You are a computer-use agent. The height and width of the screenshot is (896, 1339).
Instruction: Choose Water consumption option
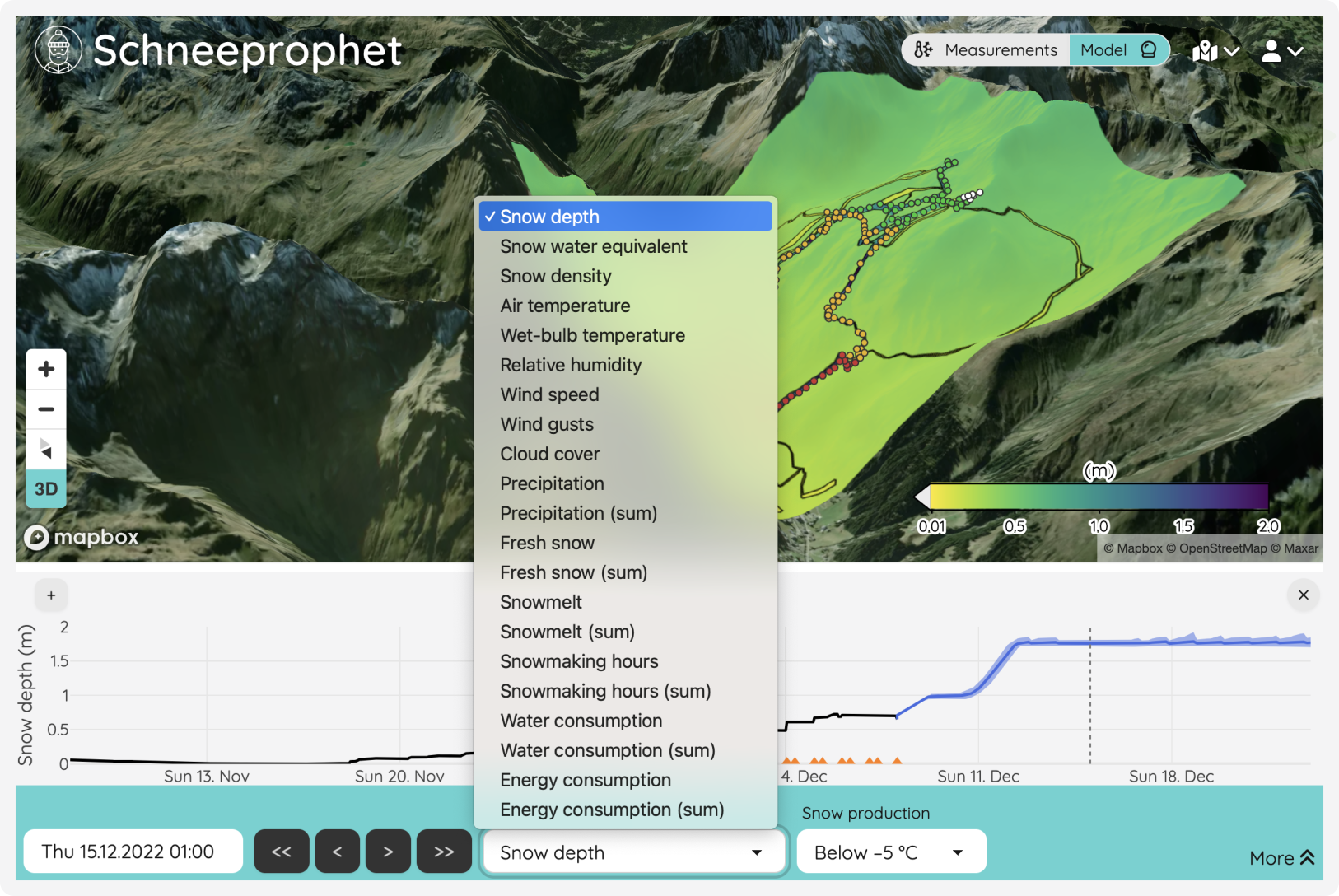click(626, 721)
